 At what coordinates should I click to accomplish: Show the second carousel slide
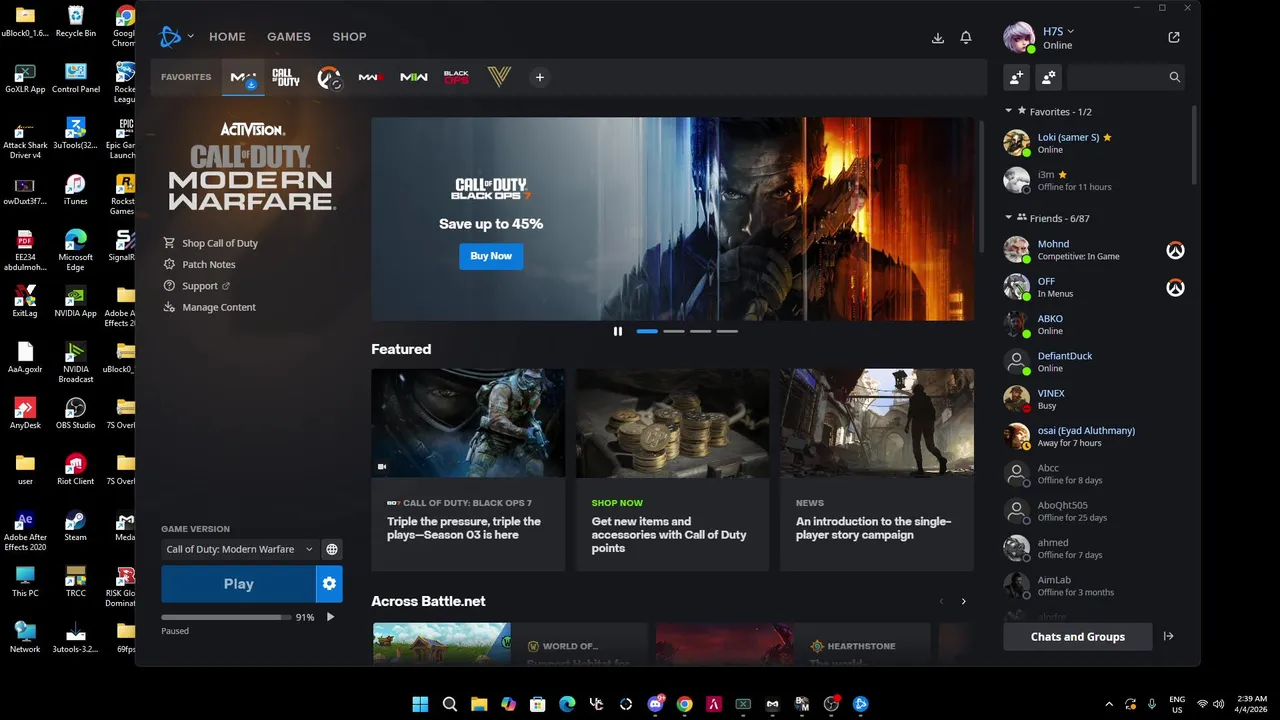674,331
